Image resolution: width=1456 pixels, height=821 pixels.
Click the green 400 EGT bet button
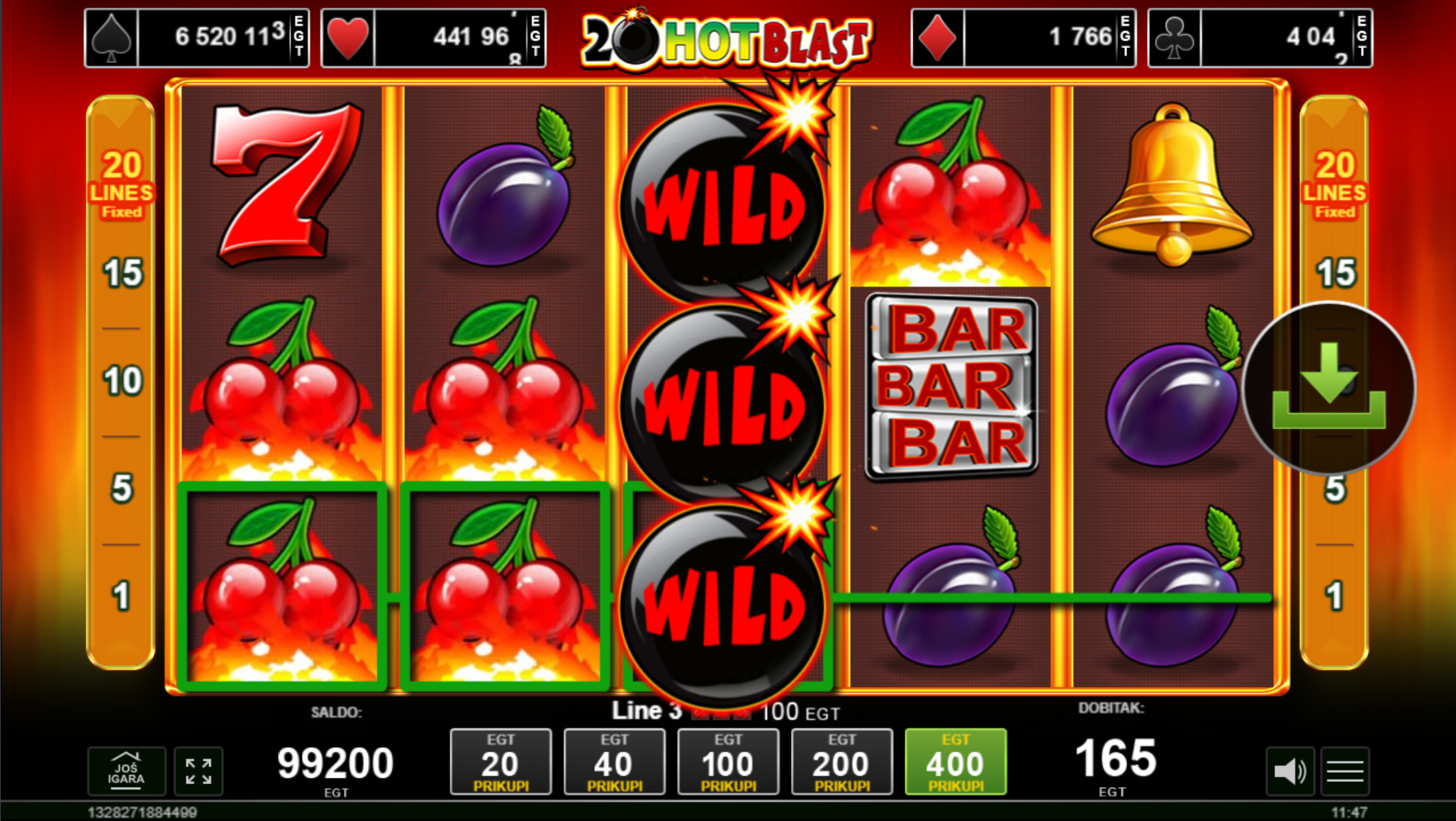[x=956, y=761]
